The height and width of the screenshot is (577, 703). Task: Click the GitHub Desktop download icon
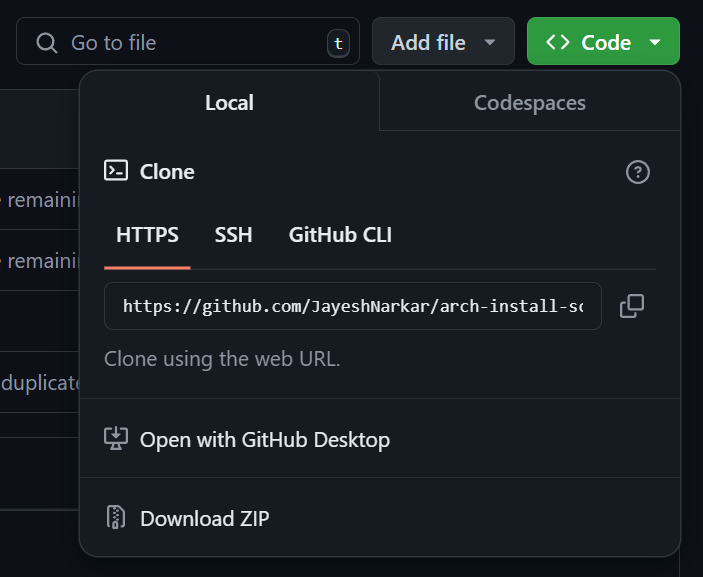[116, 438]
